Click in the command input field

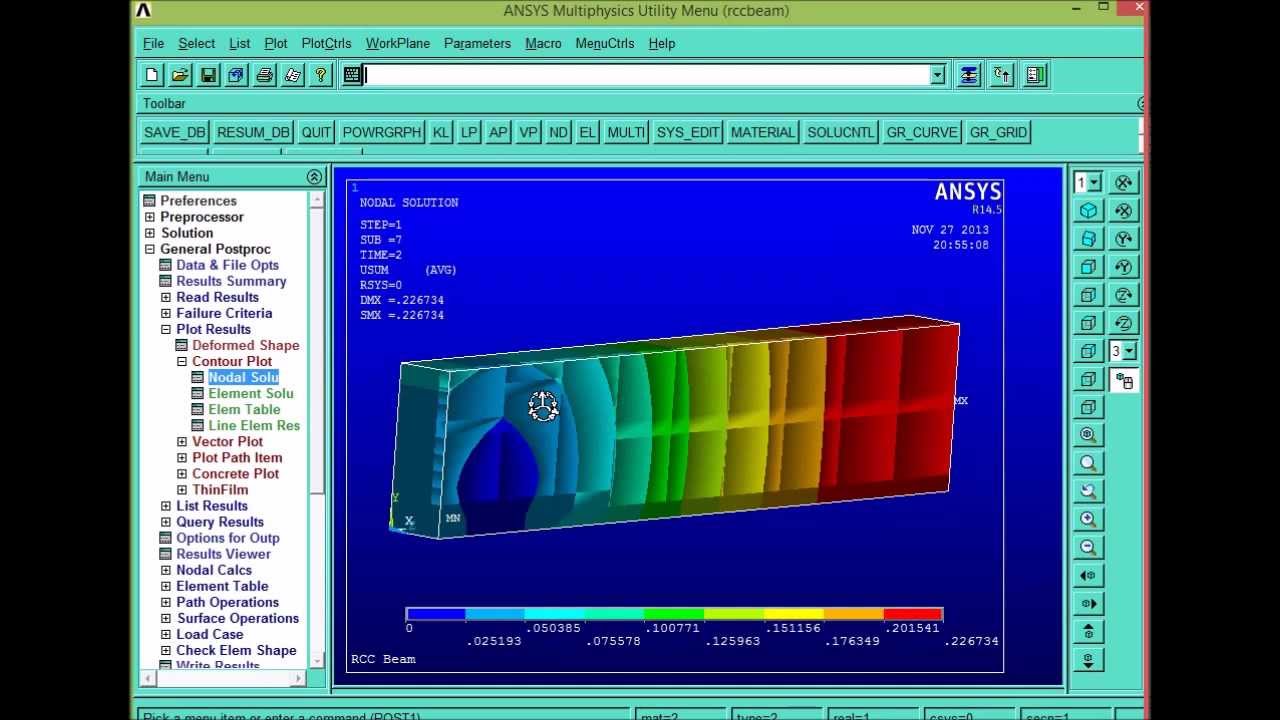pyautogui.click(x=647, y=75)
